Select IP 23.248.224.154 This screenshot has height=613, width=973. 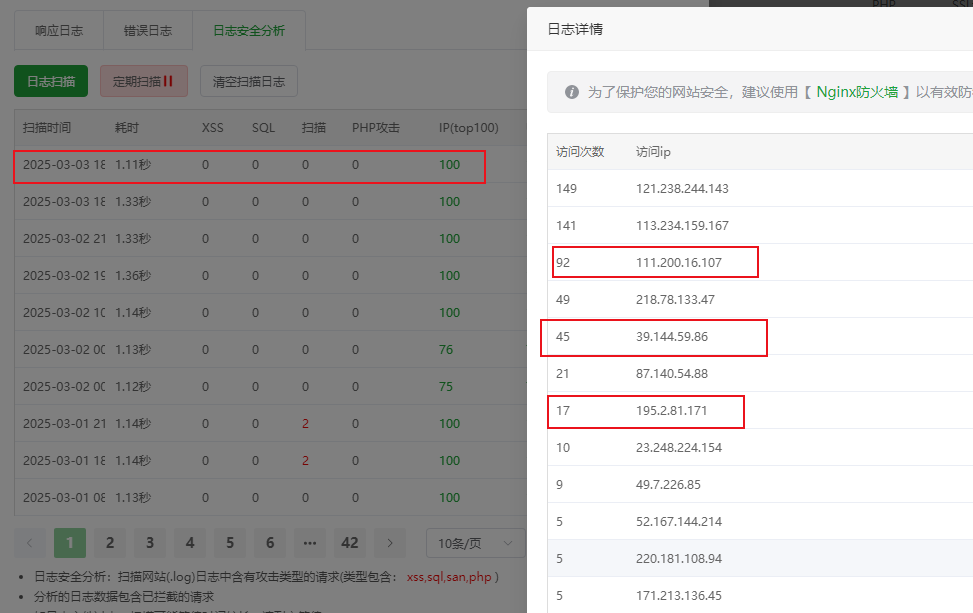pyautogui.click(x=679, y=447)
